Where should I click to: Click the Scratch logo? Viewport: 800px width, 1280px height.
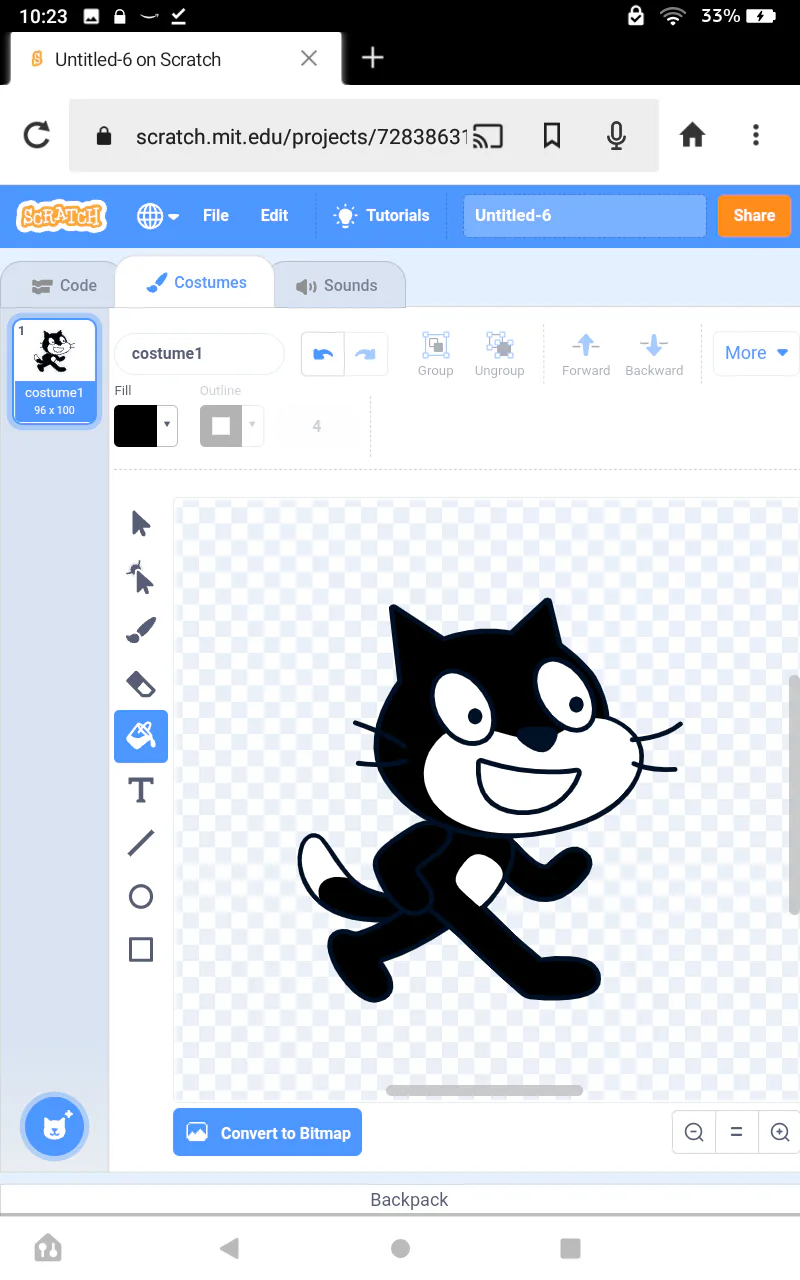click(x=61, y=215)
